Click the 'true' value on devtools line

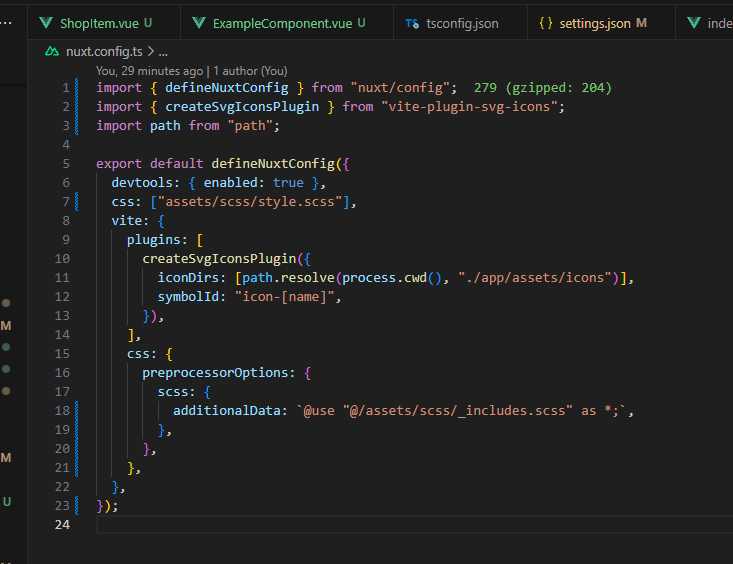[288, 182]
